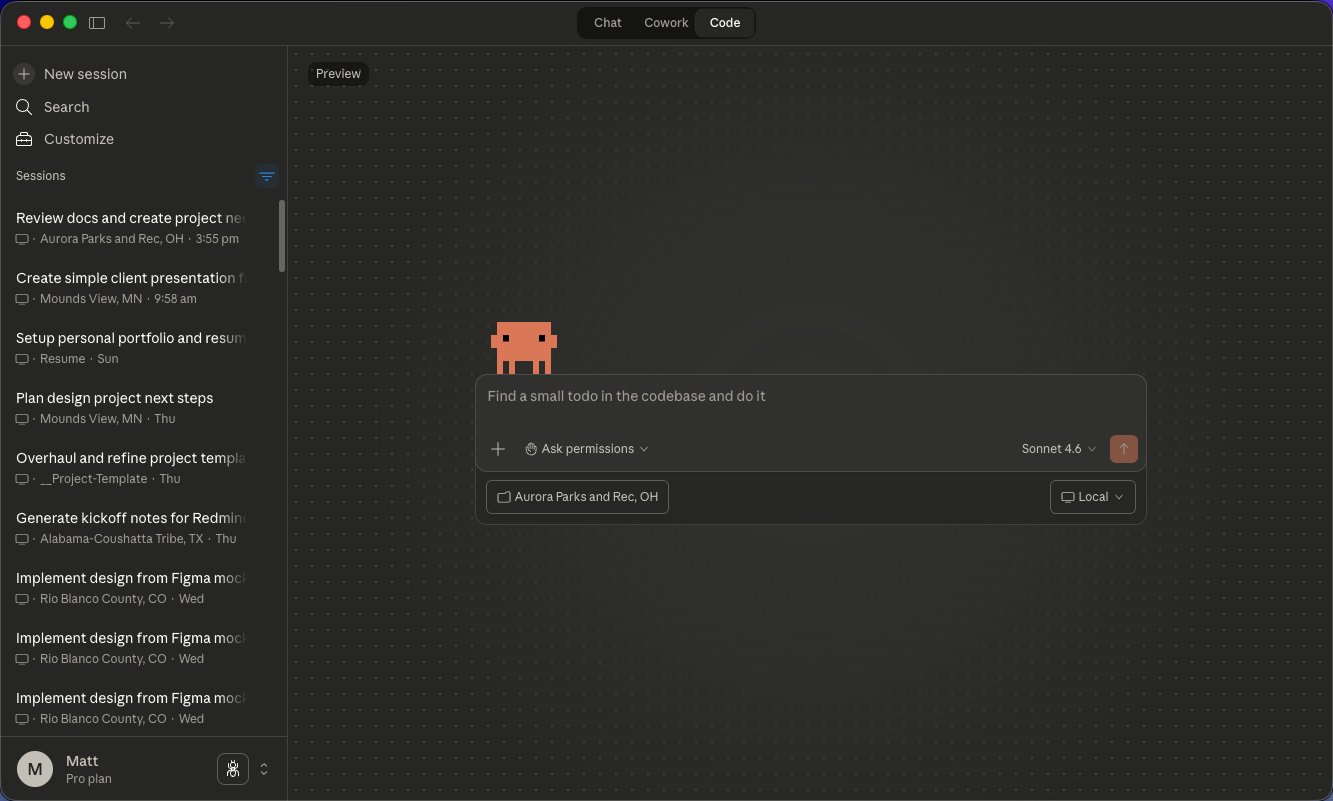Open Search in the sidebar
This screenshot has width=1333, height=801.
[x=66, y=107]
